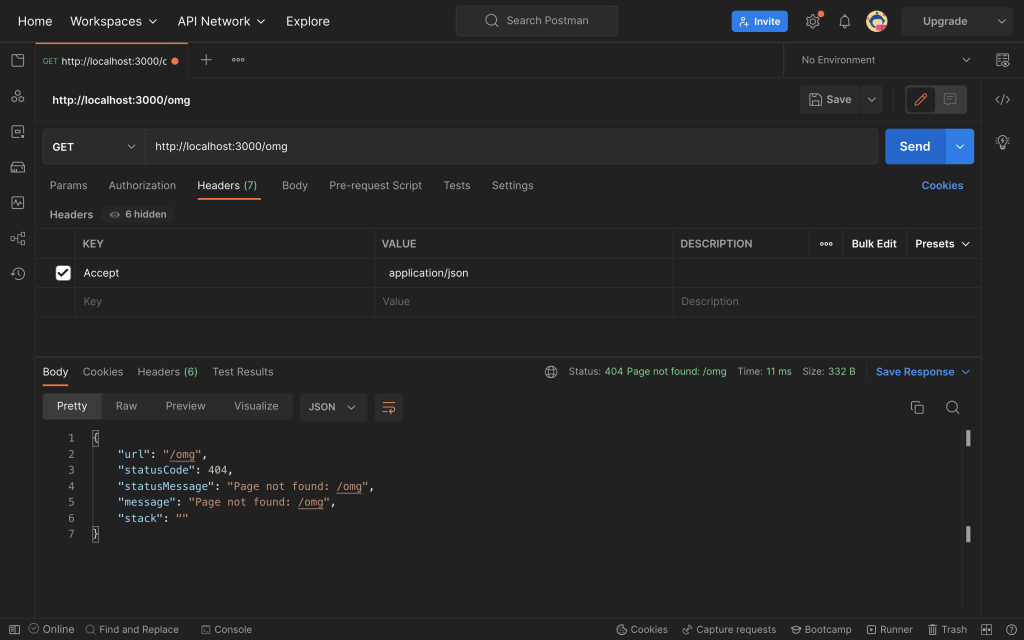Select Raw response view
Image resolution: width=1024 pixels, height=640 pixels.
pos(126,406)
